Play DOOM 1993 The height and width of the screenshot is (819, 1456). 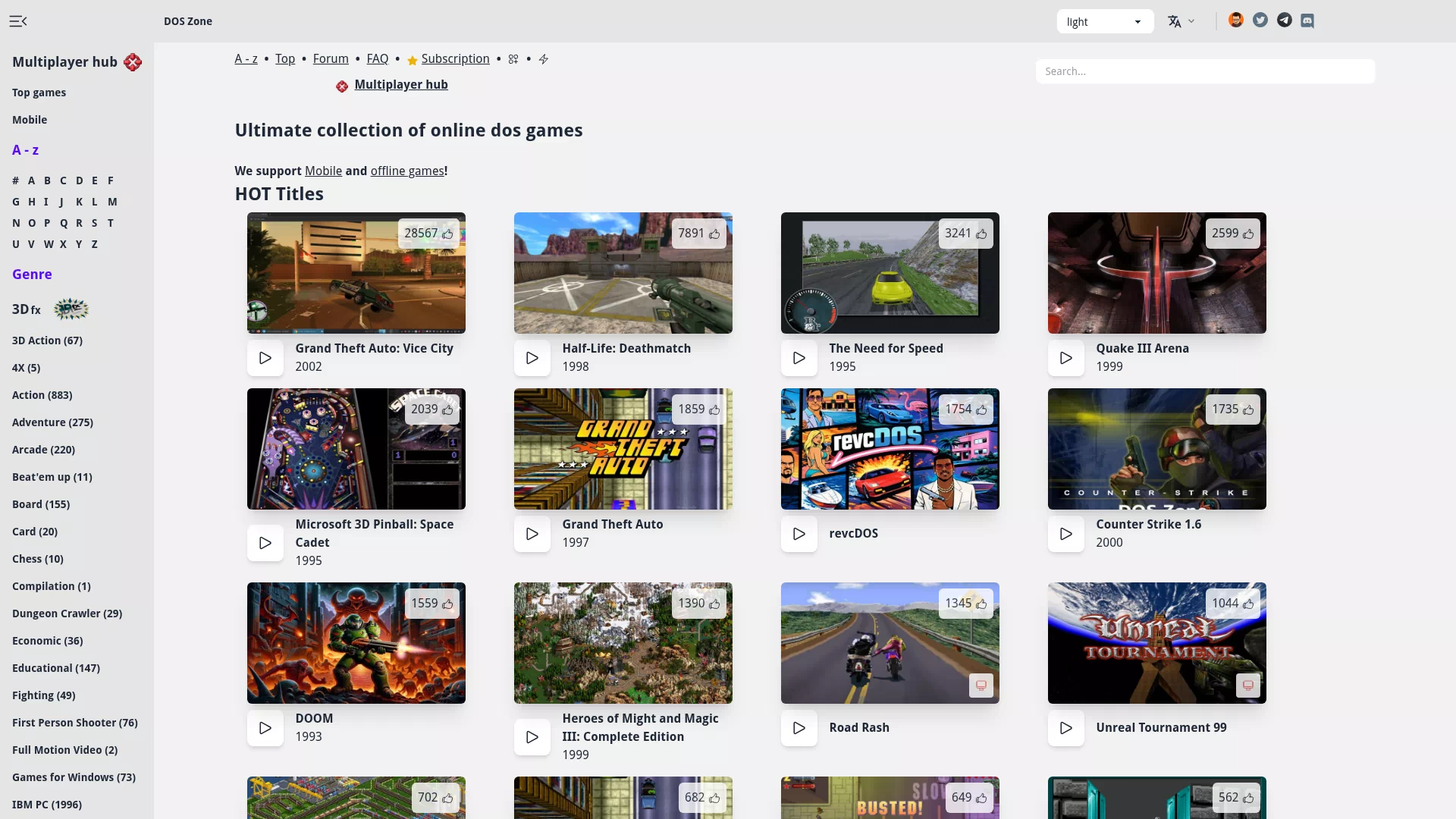265,728
